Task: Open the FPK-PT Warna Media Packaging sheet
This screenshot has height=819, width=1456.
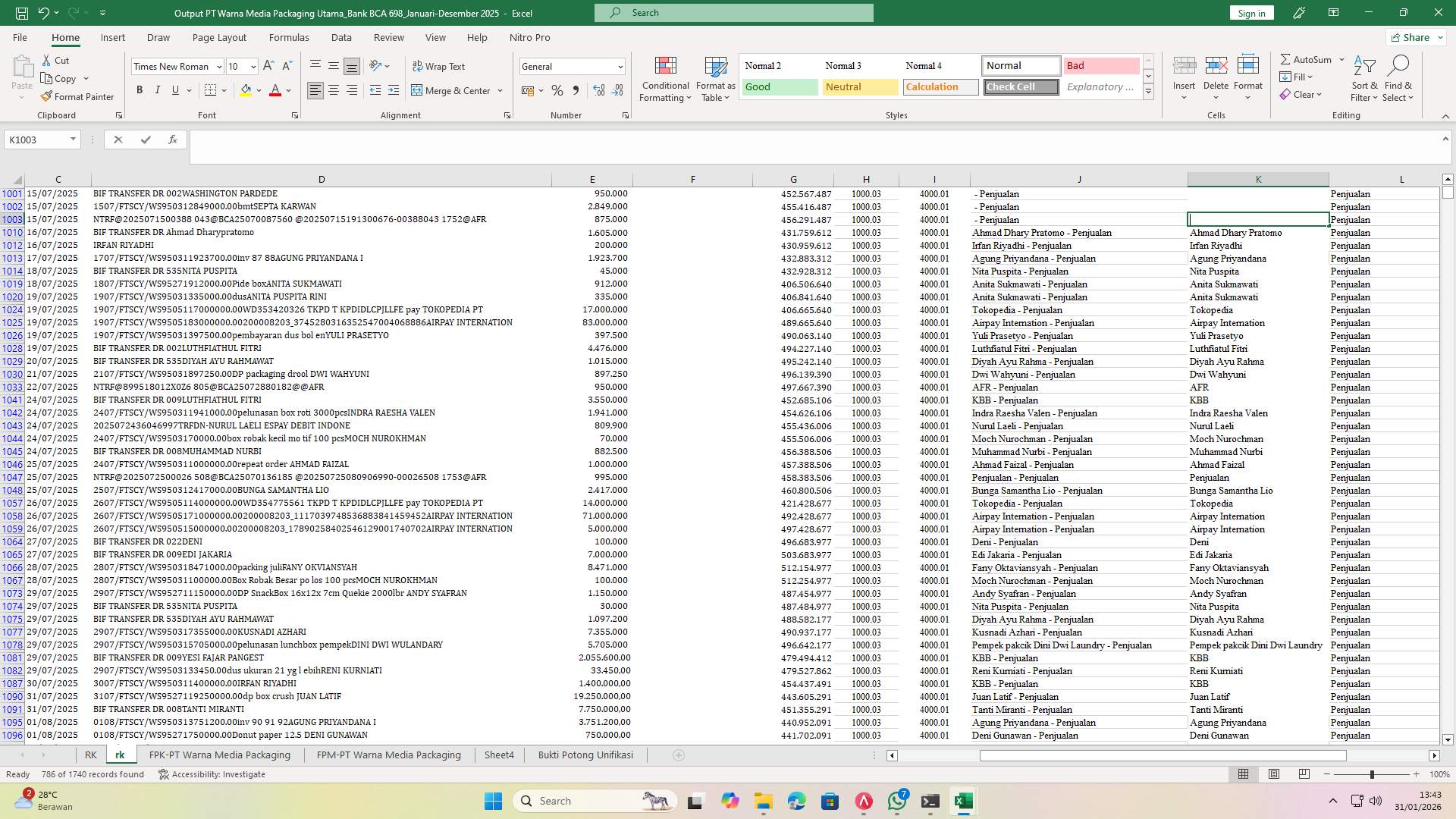Action: (x=219, y=755)
